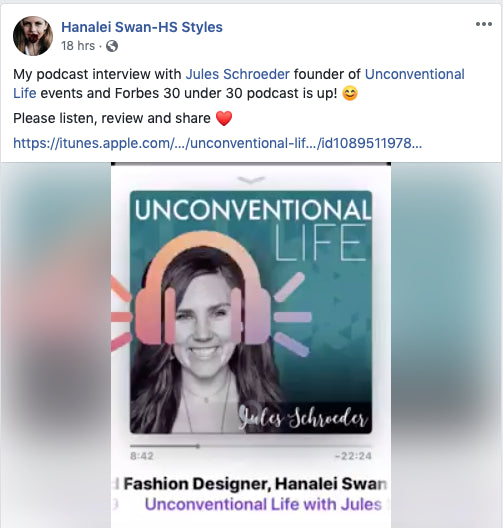Screen dimensions: 503x528
Task: Click the public globe privacy icon
Action: 112,46
